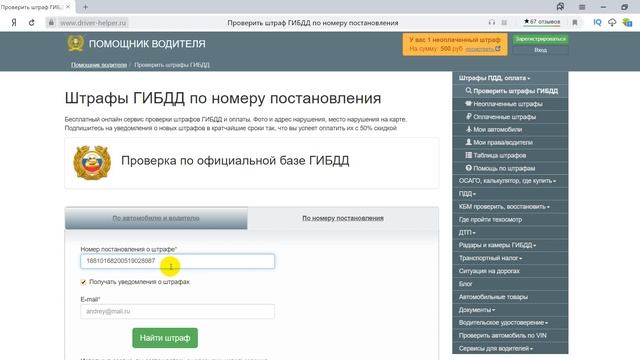The image size is (640, 360).
Task: Open 'Где пройти техосмотр' menu item
Action: pyautogui.click(x=510, y=220)
